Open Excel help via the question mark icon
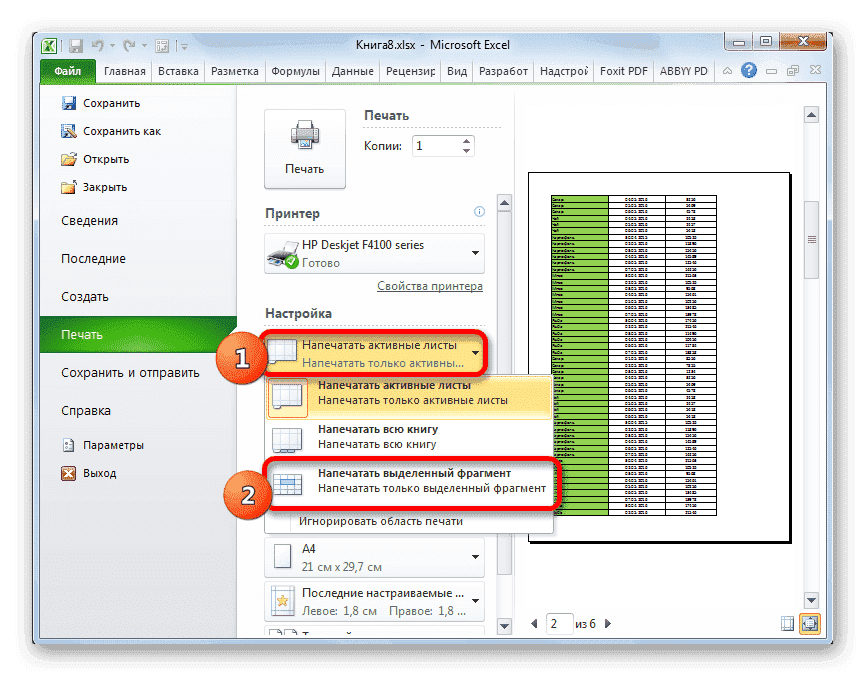Image resolution: width=865 pixels, height=676 pixels. click(749, 71)
